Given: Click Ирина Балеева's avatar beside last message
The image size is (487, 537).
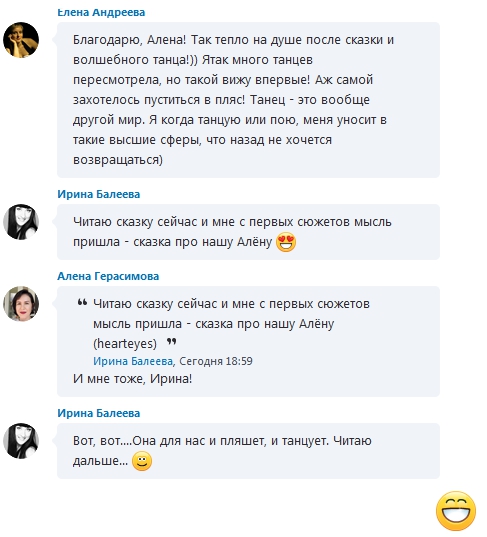Looking at the screenshot, I should coord(21,441).
